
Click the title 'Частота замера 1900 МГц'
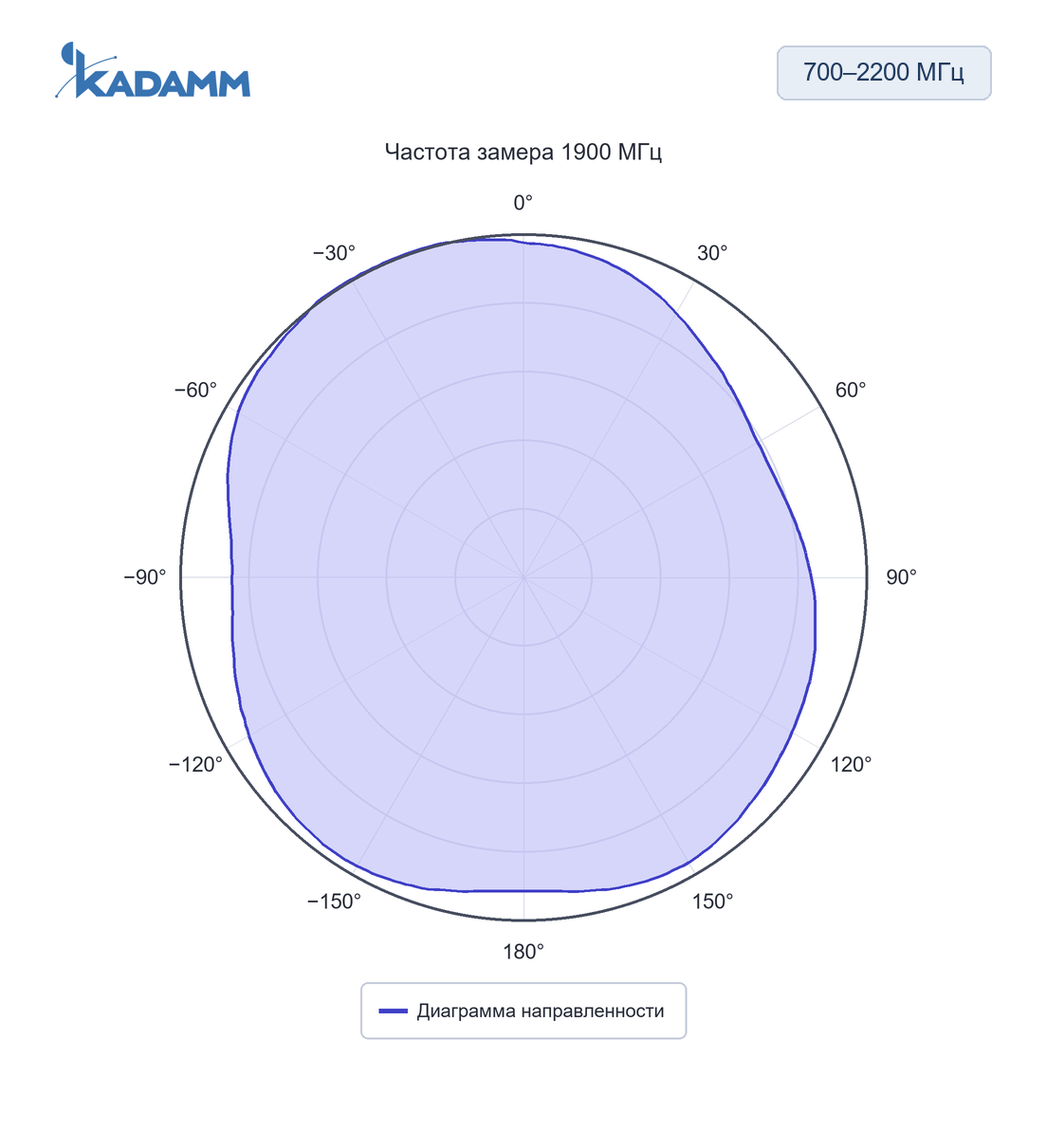point(523,153)
